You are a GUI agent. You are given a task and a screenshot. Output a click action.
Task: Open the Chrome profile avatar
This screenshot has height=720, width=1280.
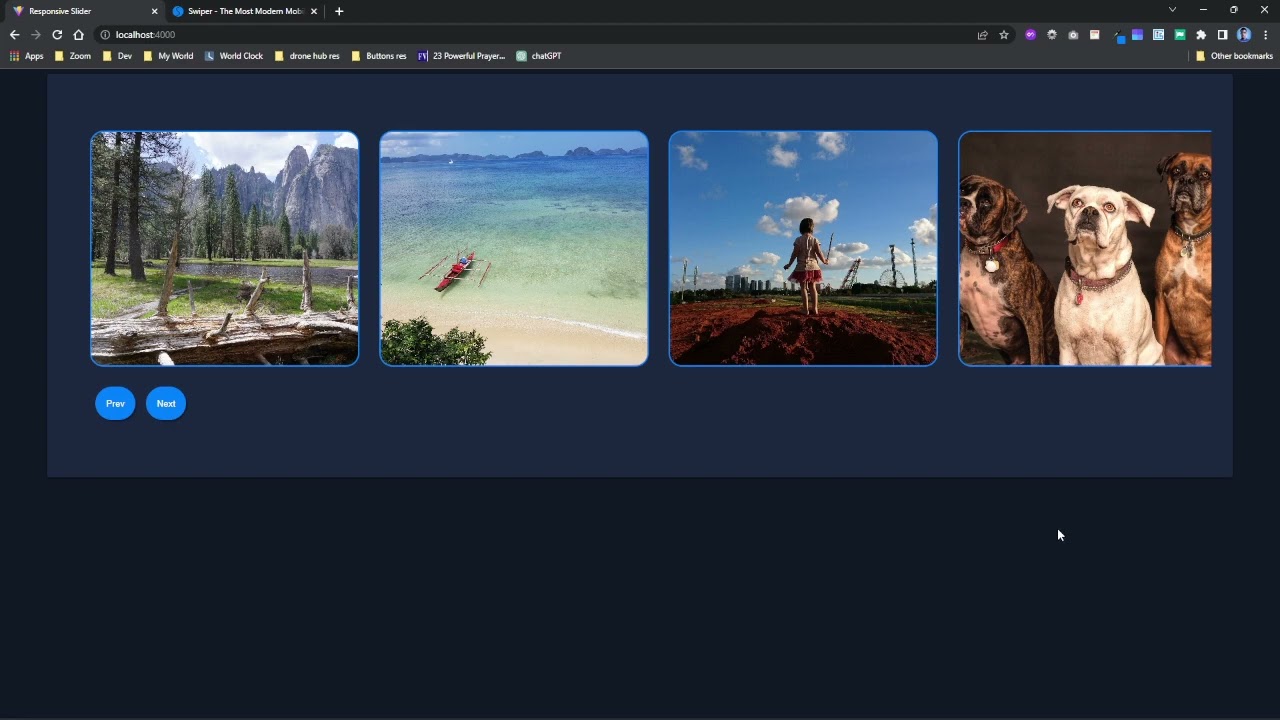(x=1244, y=35)
